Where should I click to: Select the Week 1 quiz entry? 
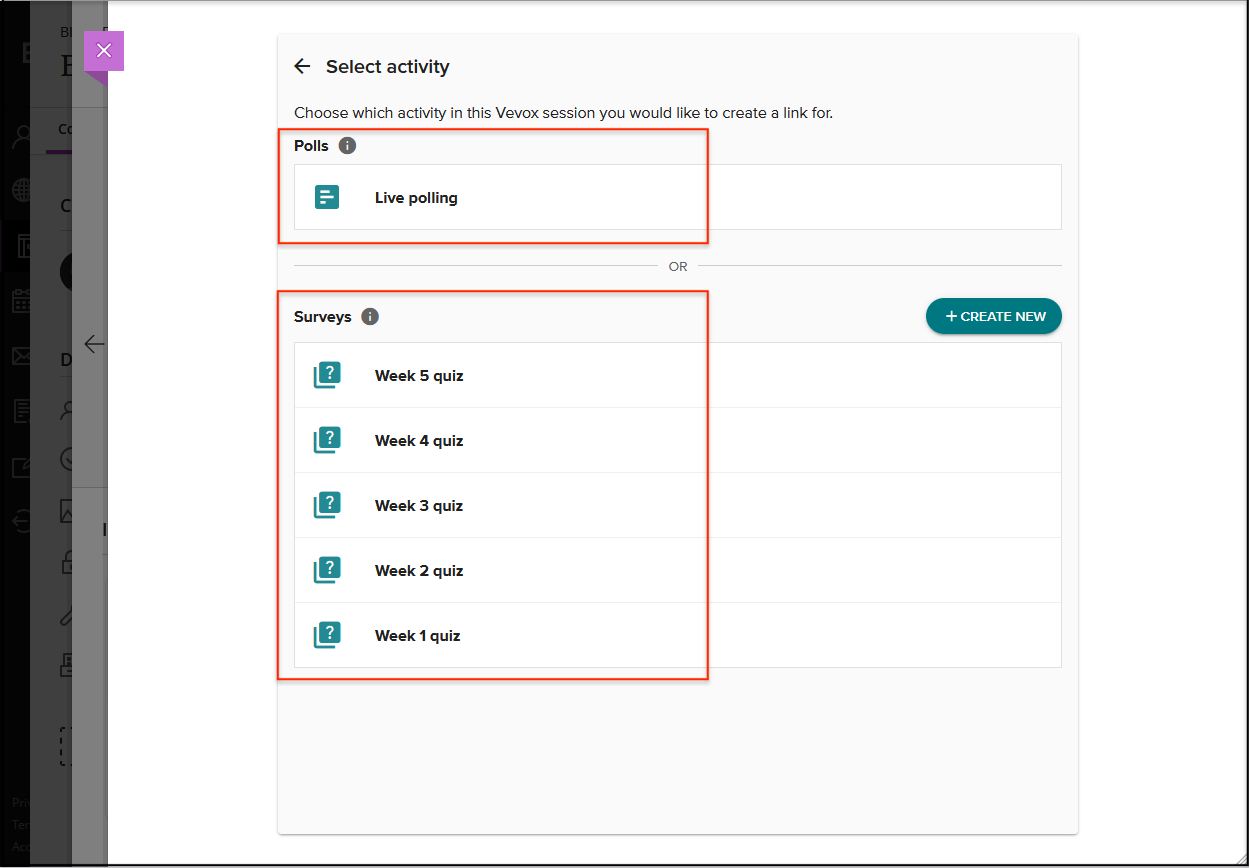click(418, 635)
